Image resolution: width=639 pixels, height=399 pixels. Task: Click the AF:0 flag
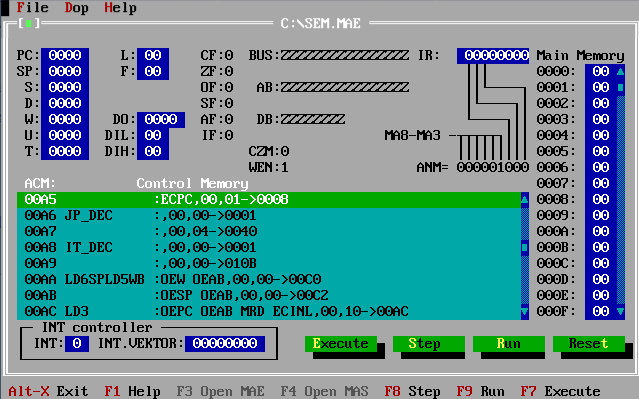216,119
